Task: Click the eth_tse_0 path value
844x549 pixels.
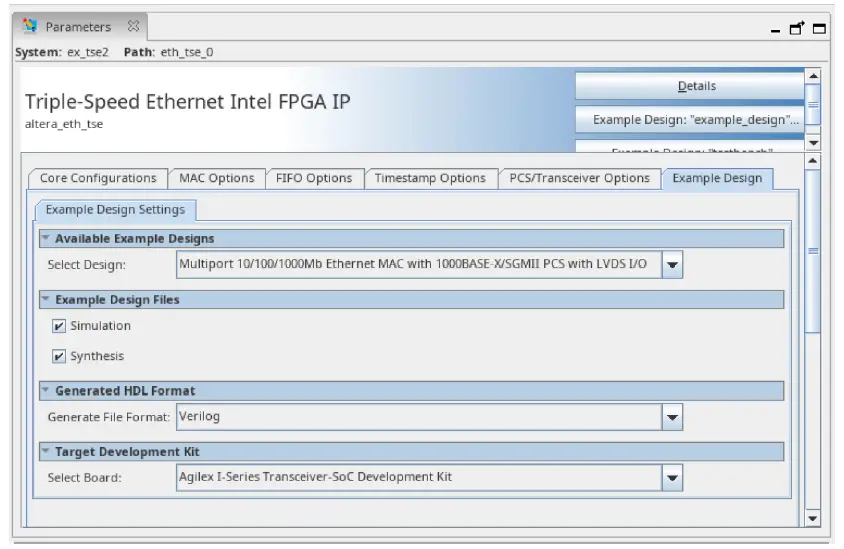Action: [x=187, y=52]
